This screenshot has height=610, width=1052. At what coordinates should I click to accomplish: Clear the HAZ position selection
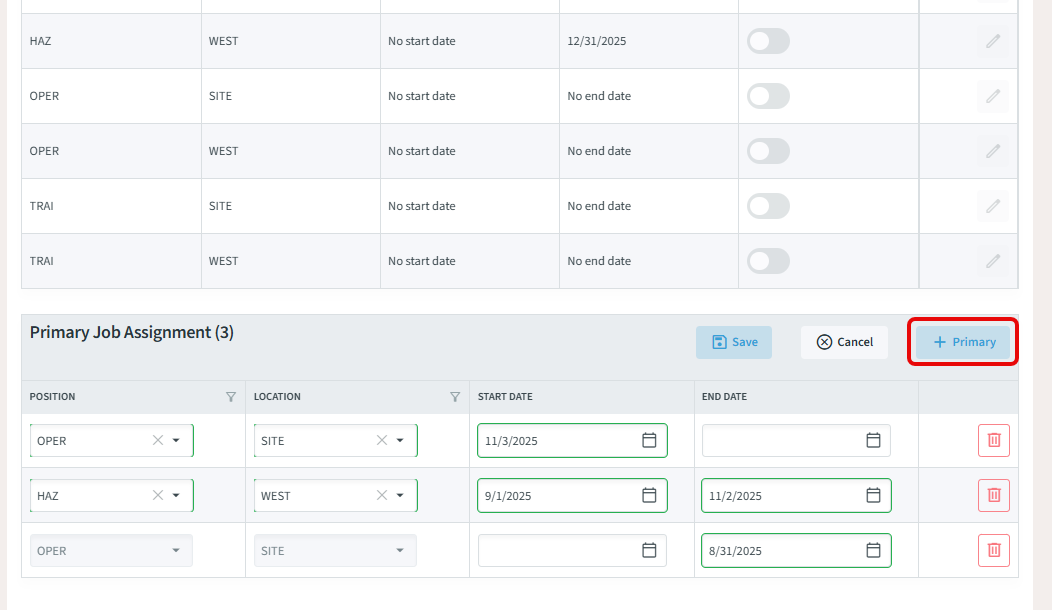(x=157, y=495)
